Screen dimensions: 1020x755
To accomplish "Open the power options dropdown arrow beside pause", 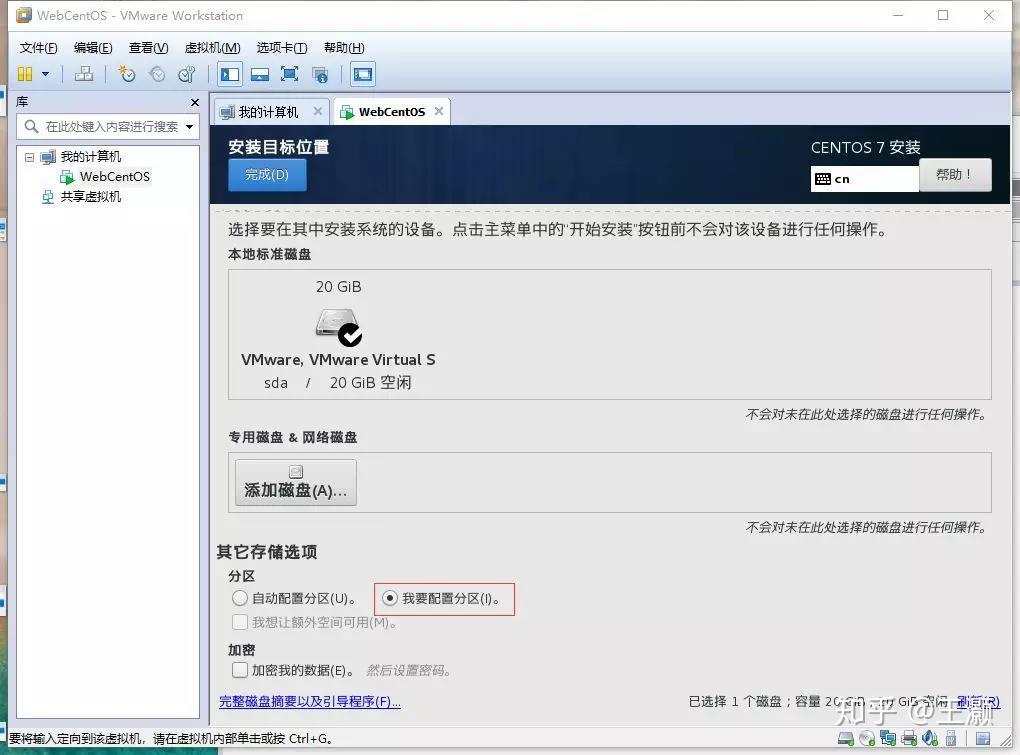I will [x=46, y=74].
